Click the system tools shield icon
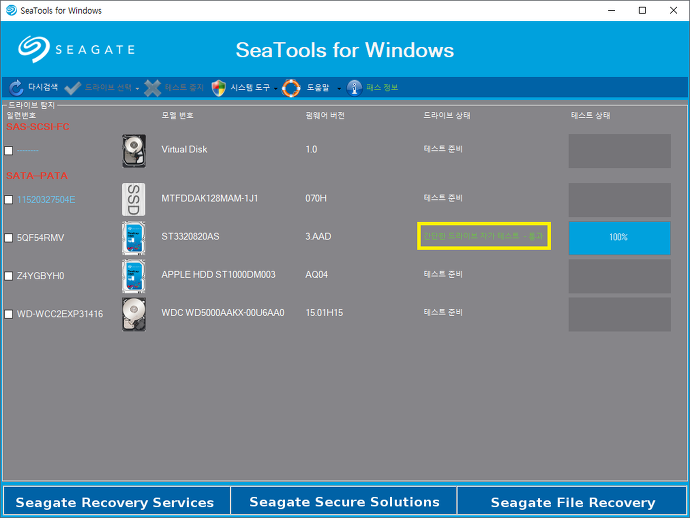The width and height of the screenshot is (690, 518). (219, 88)
